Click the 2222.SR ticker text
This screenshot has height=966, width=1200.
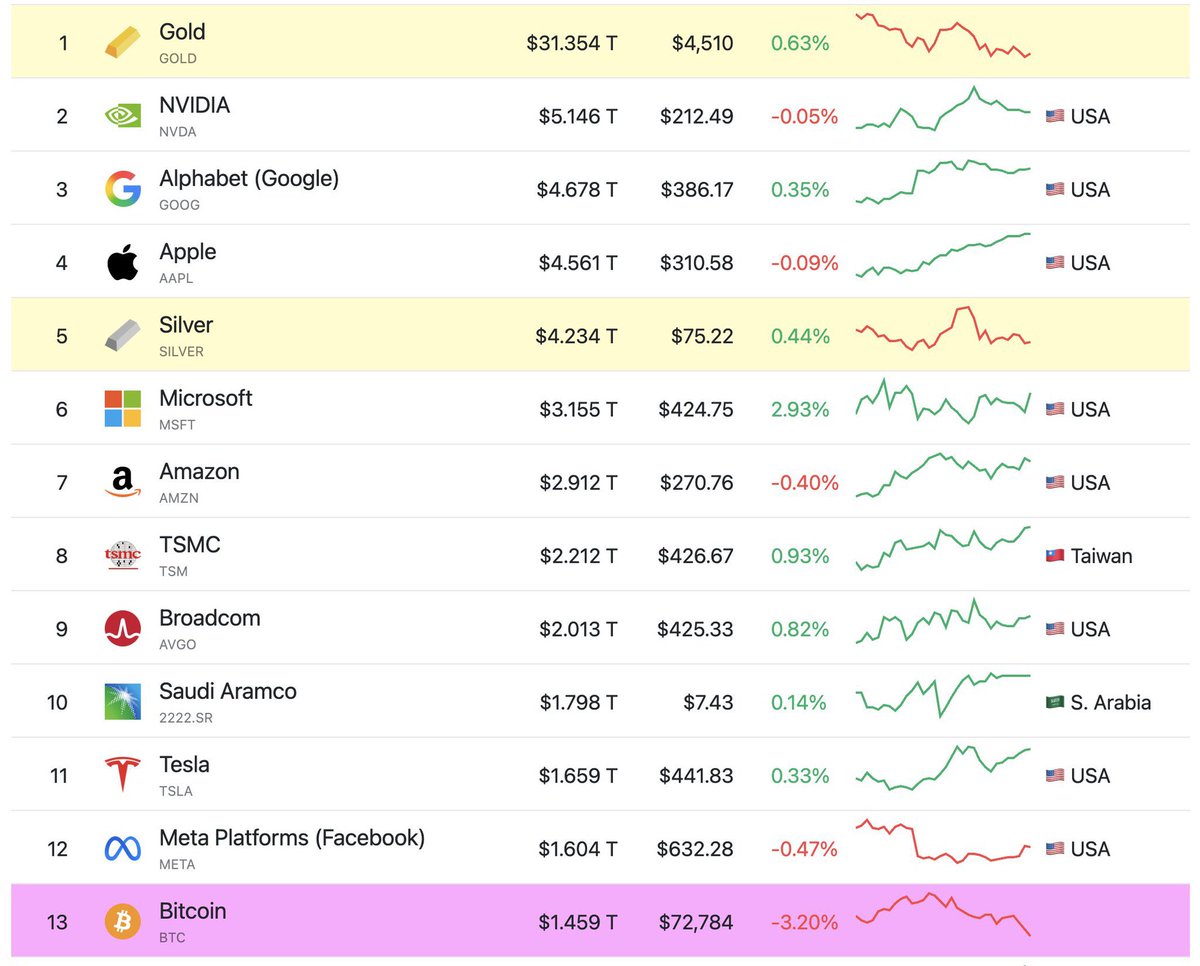(x=186, y=718)
